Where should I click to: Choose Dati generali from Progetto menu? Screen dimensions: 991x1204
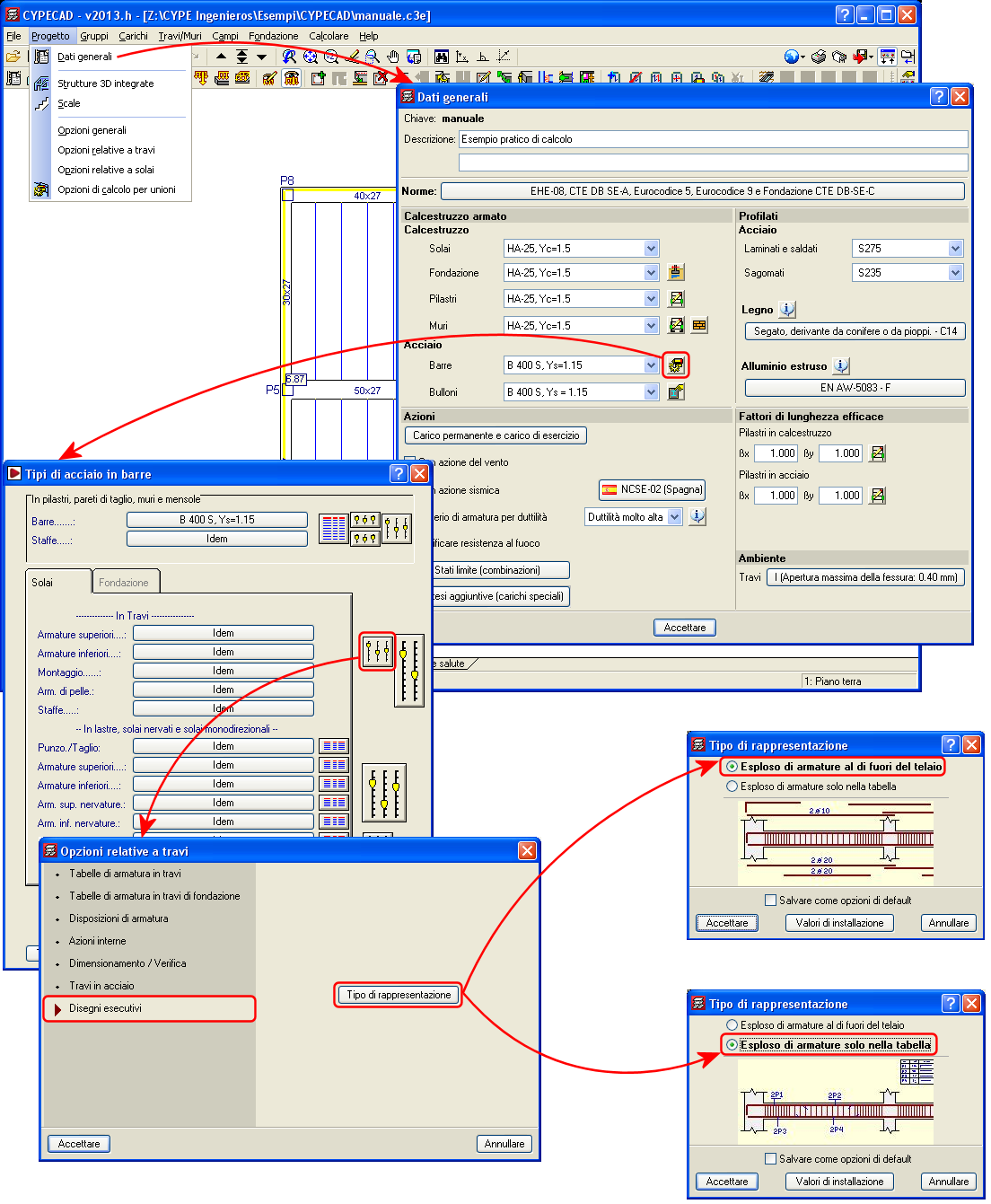tap(84, 57)
